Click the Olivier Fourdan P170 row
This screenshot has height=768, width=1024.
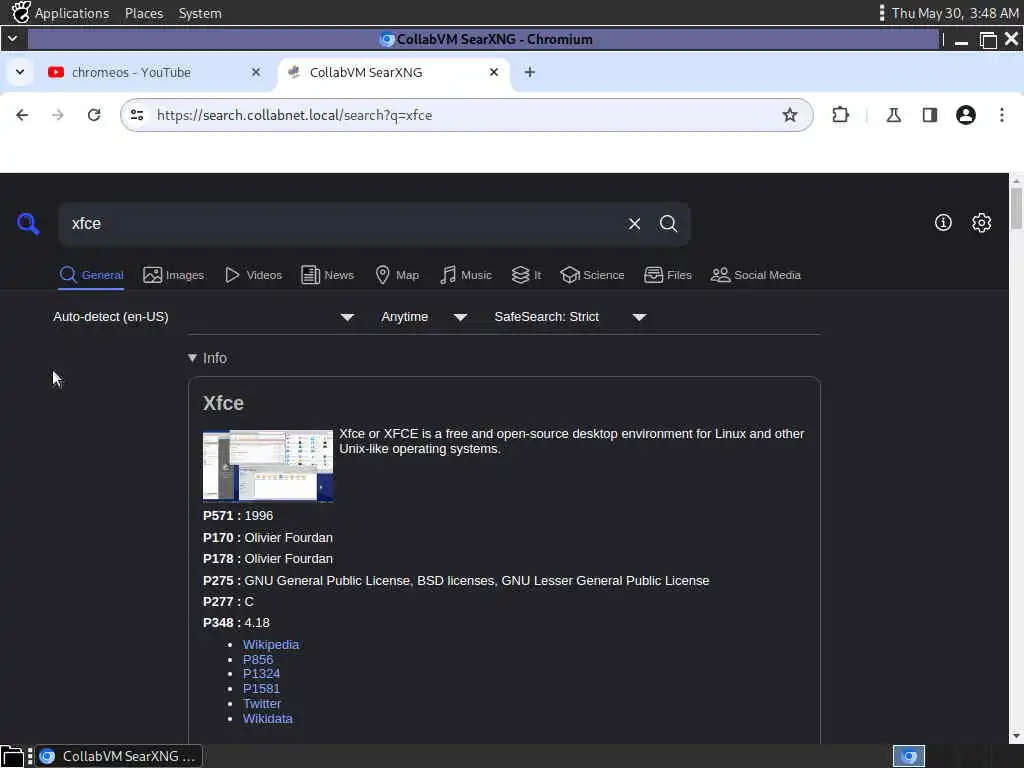(268, 537)
